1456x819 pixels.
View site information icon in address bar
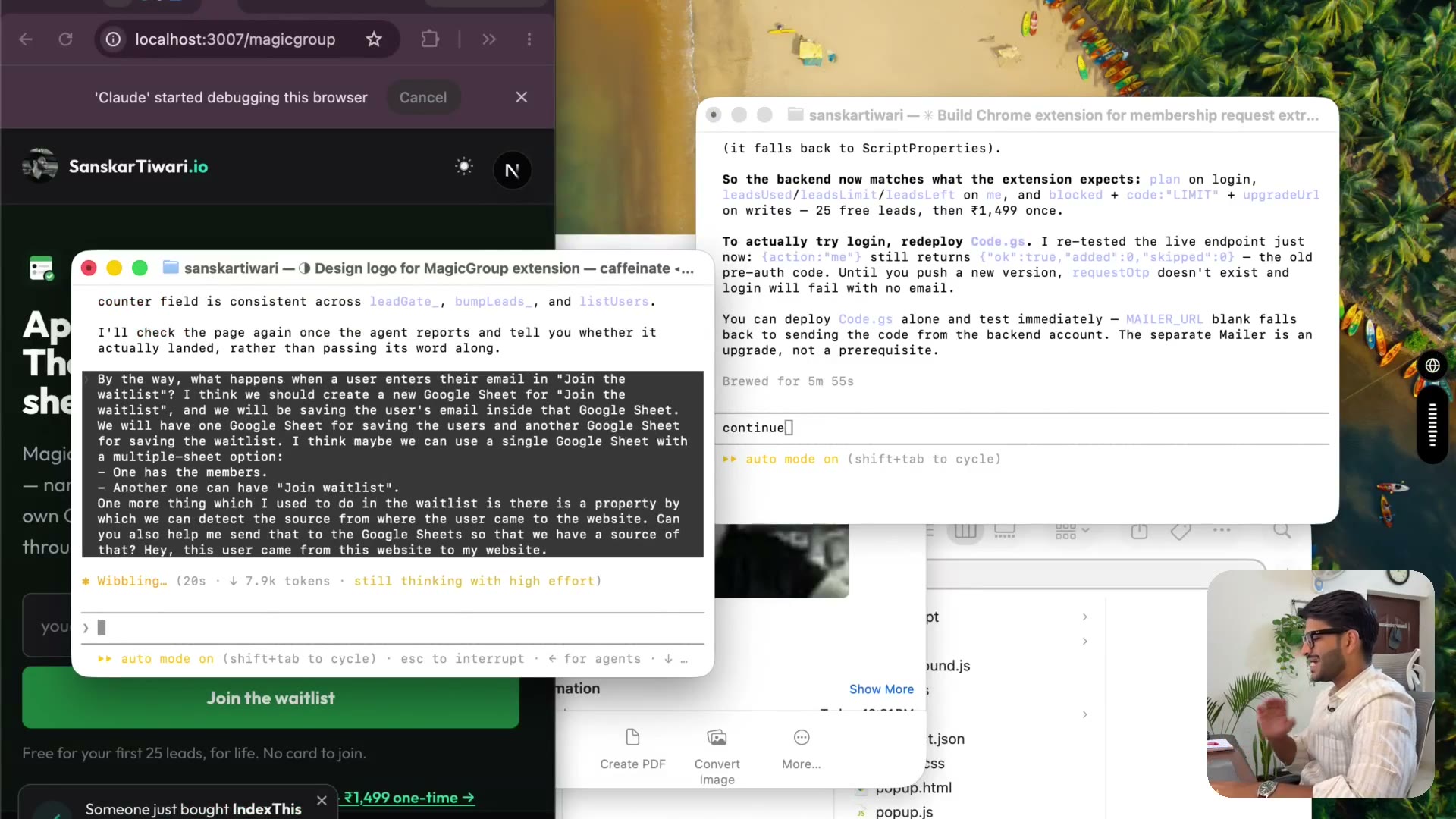pos(113,39)
